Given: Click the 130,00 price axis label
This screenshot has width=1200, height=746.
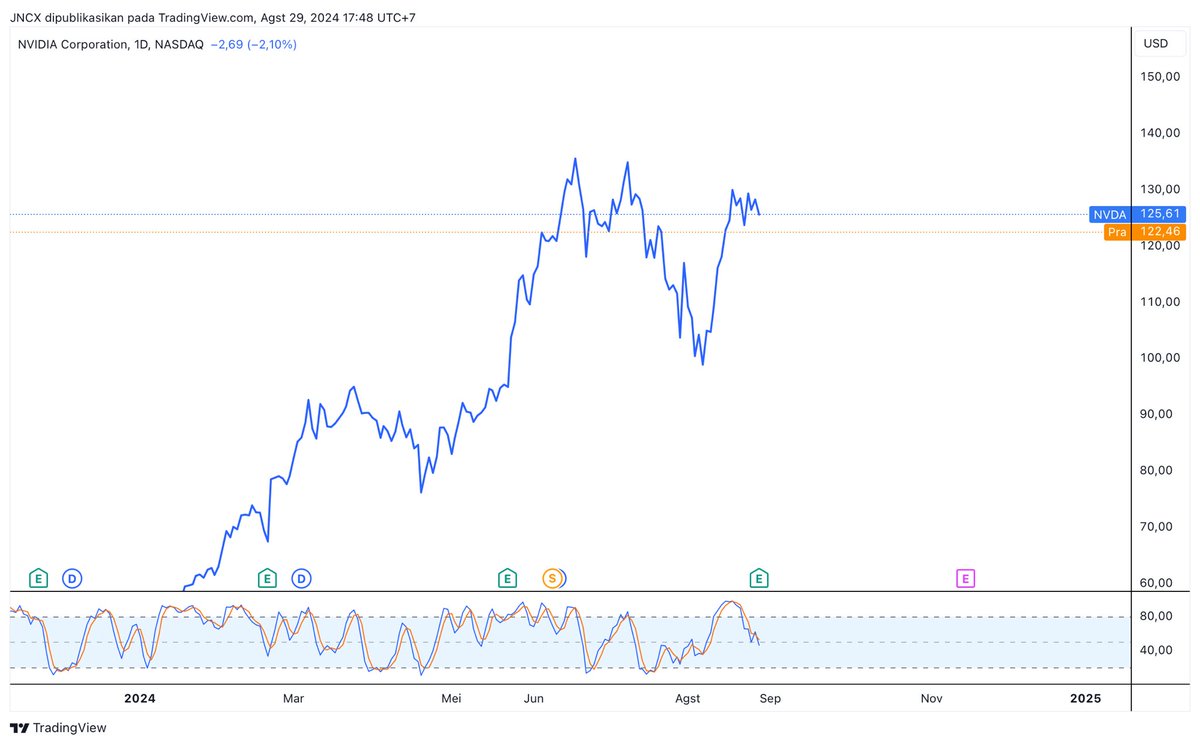Looking at the screenshot, I should pyautogui.click(x=1160, y=189).
